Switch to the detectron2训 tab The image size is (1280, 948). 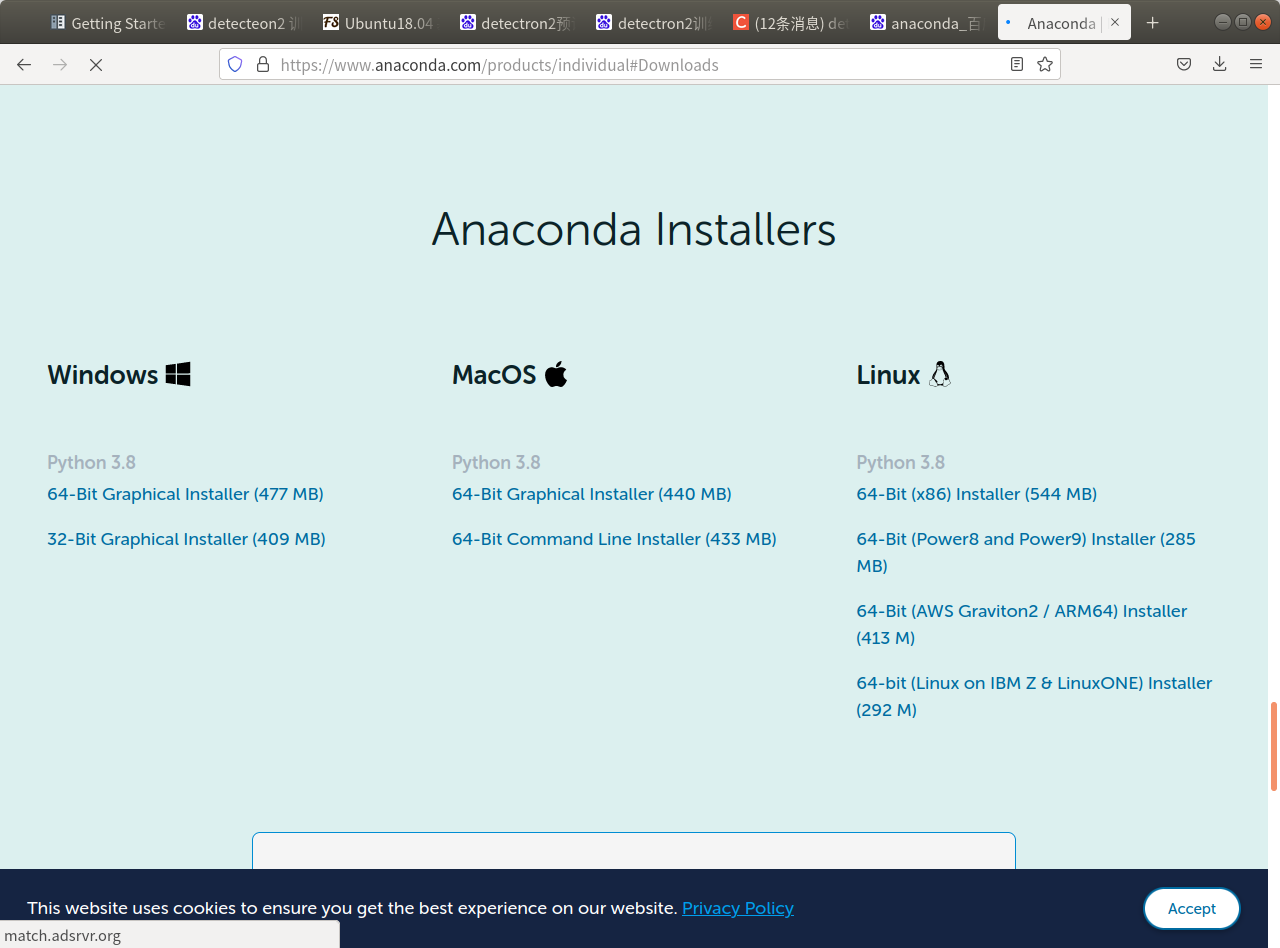pos(655,22)
